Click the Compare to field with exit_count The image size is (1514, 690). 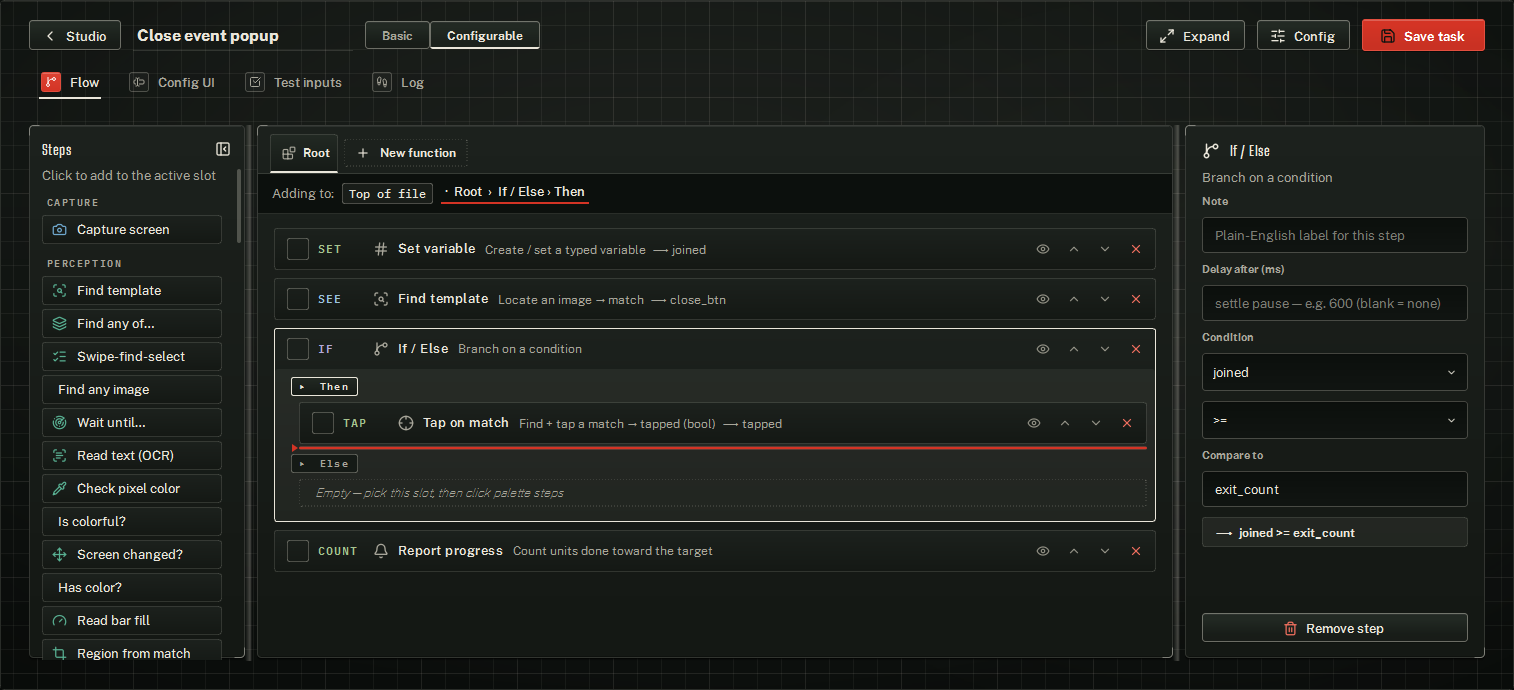pos(1334,489)
